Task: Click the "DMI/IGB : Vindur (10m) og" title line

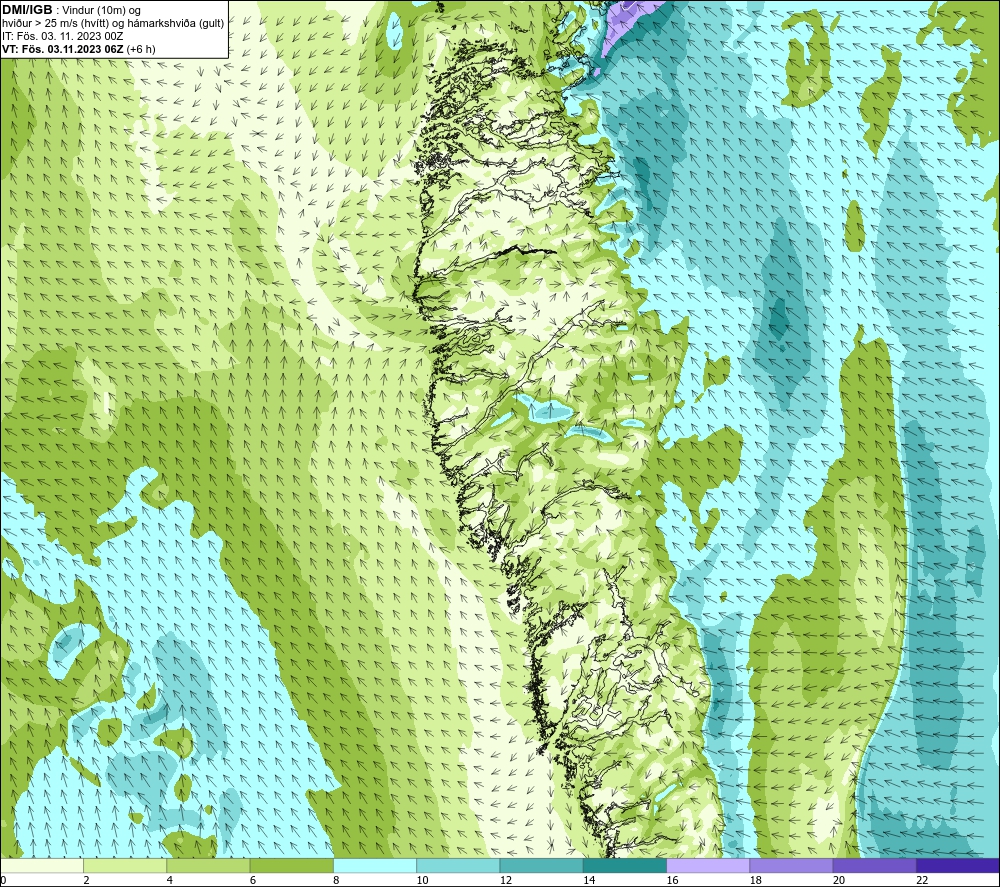Action: click(x=71, y=10)
